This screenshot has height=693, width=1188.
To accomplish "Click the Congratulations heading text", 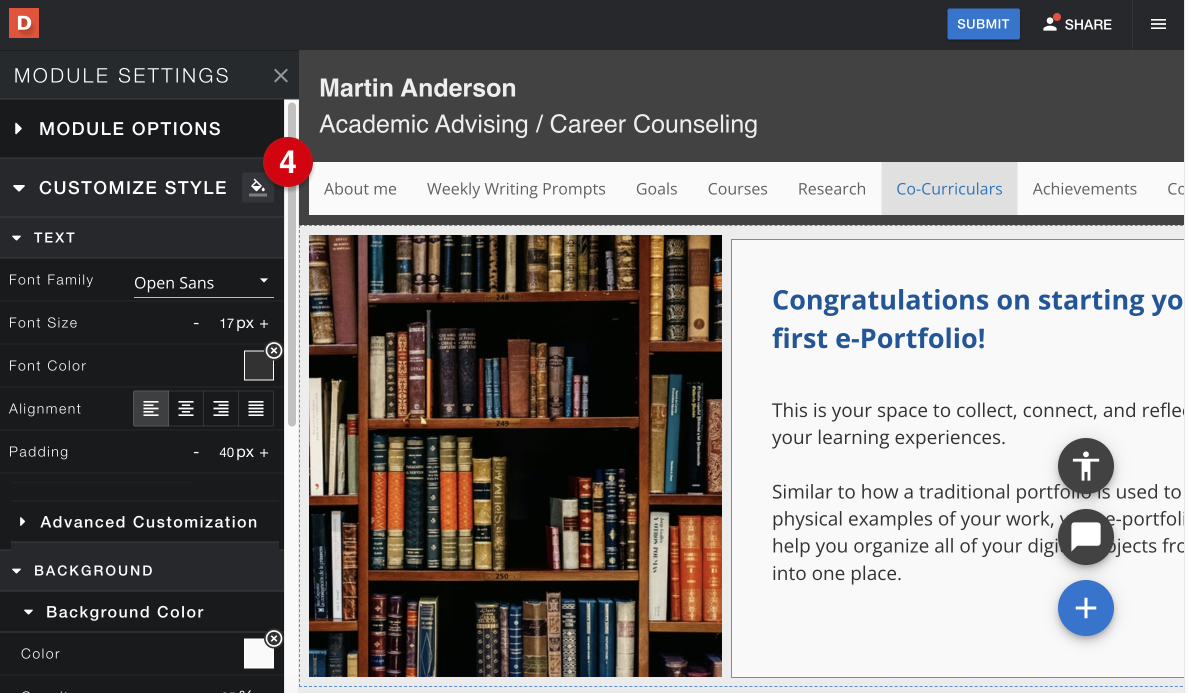I will [x=977, y=319].
